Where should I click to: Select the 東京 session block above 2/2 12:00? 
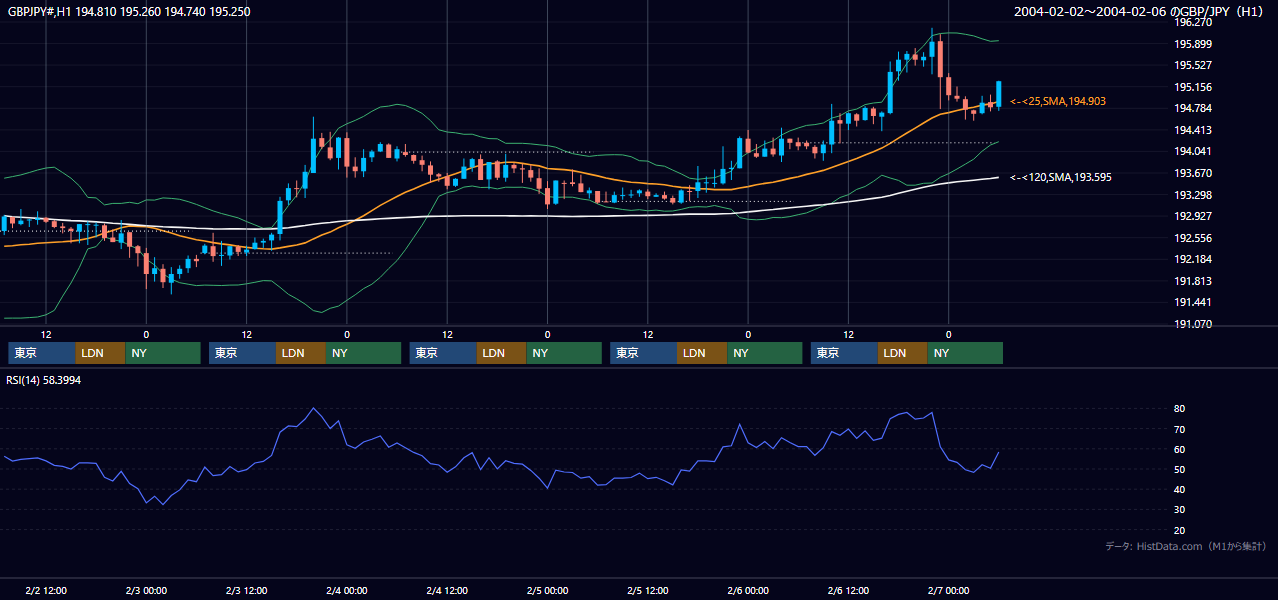tap(41, 353)
